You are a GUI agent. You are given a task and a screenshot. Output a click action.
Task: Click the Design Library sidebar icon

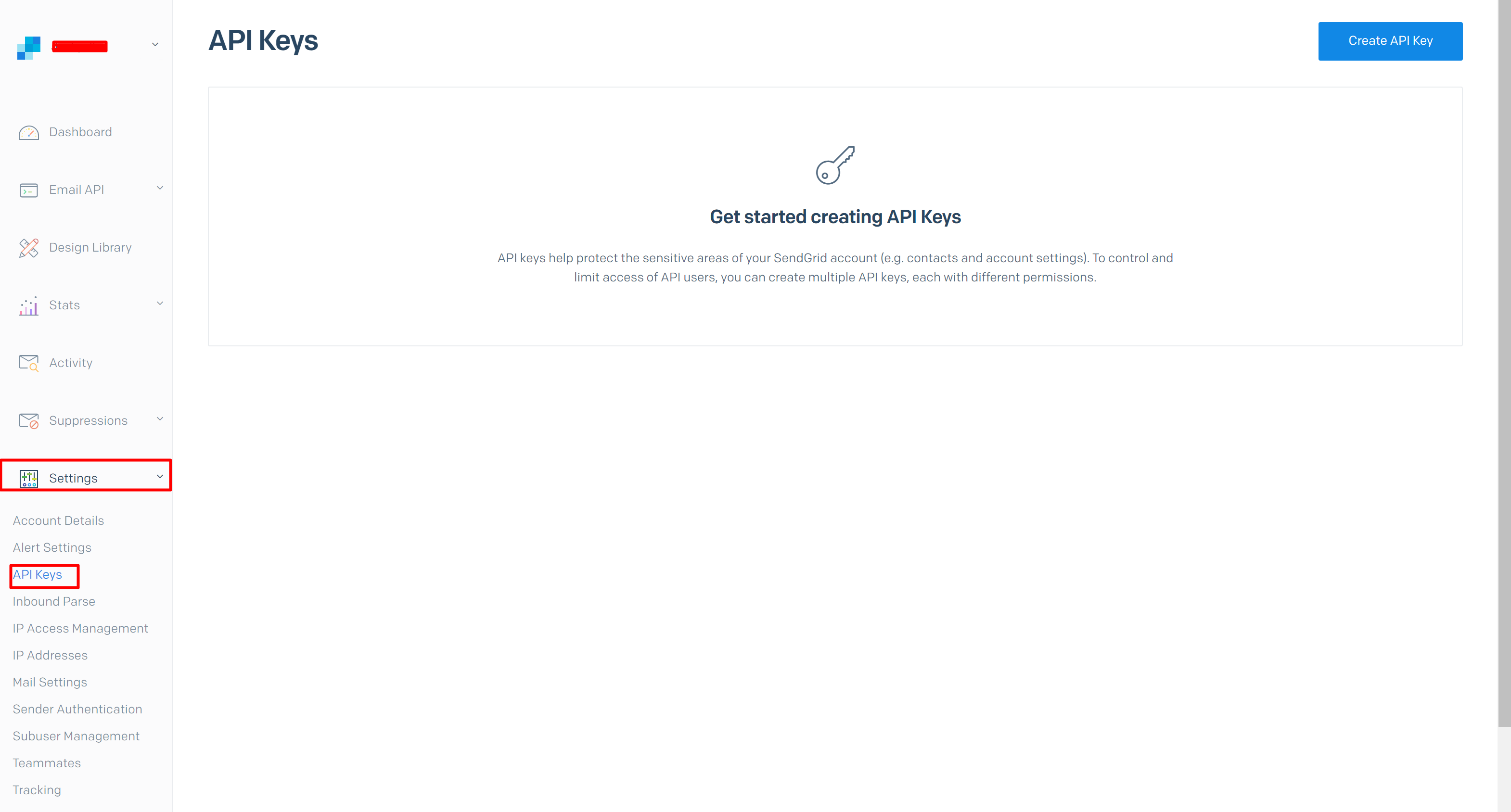(x=29, y=247)
